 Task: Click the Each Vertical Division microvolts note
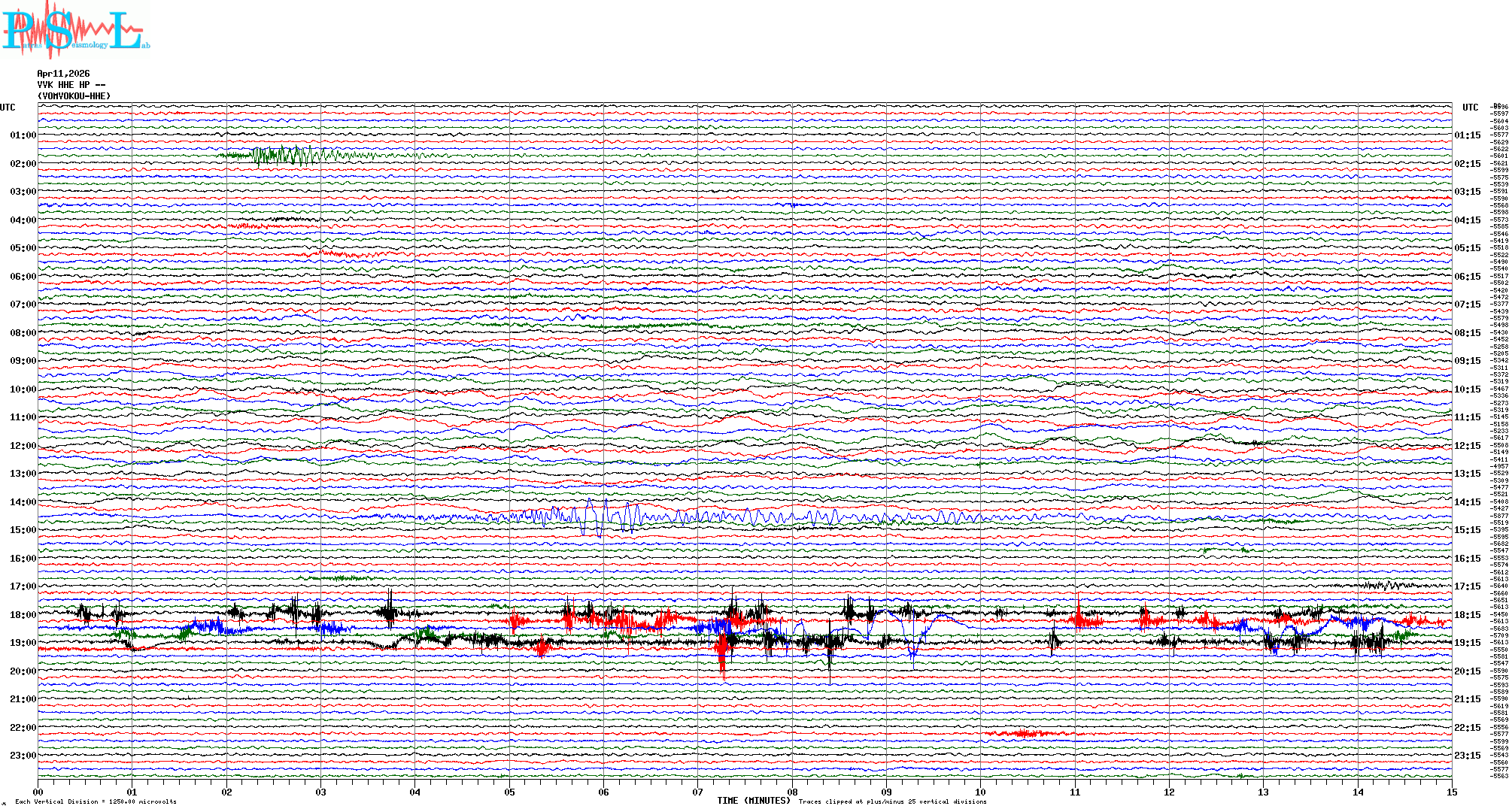coord(96,801)
